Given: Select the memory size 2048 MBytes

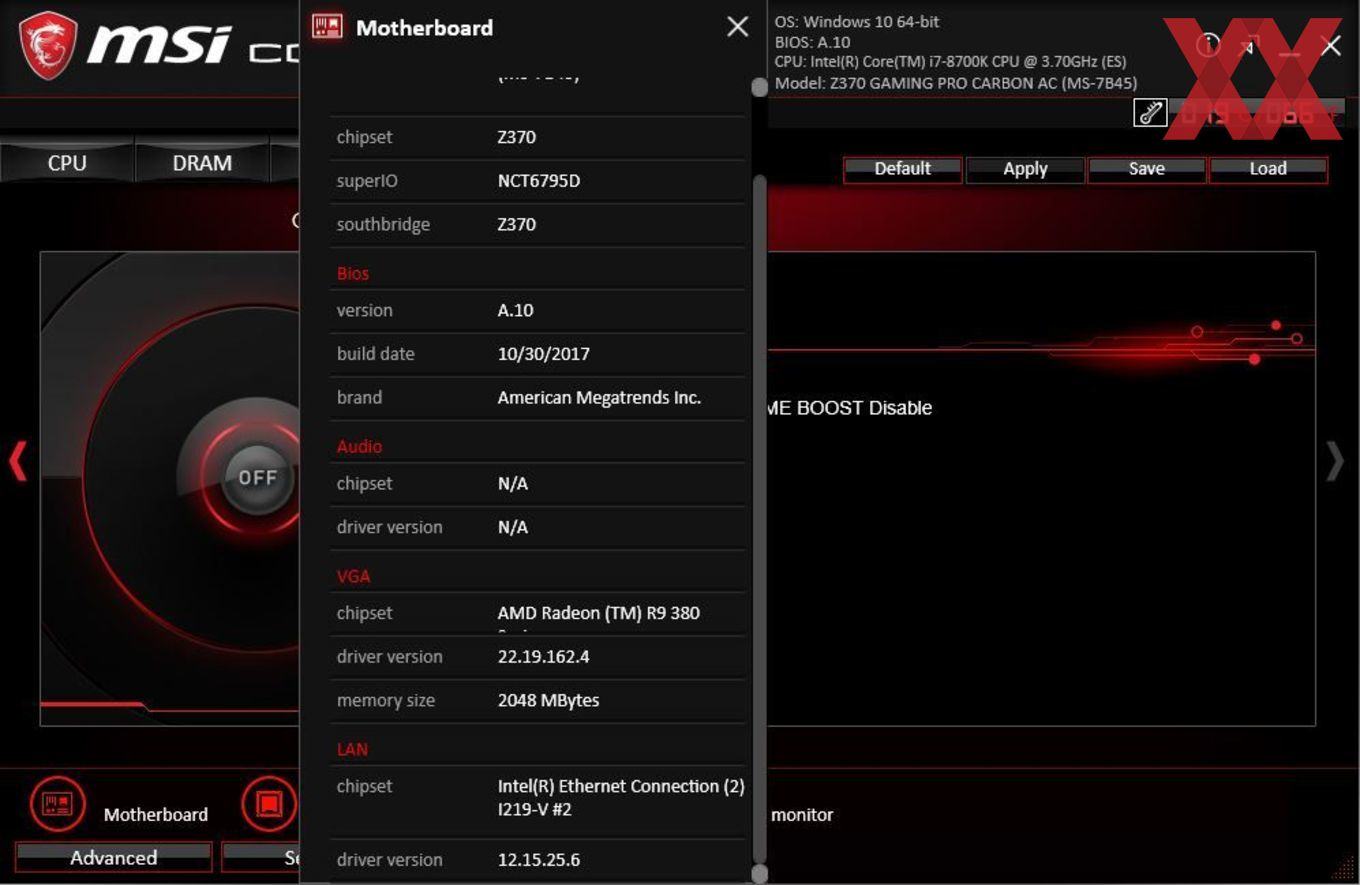Looking at the screenshot, I should tap(548, 700).
